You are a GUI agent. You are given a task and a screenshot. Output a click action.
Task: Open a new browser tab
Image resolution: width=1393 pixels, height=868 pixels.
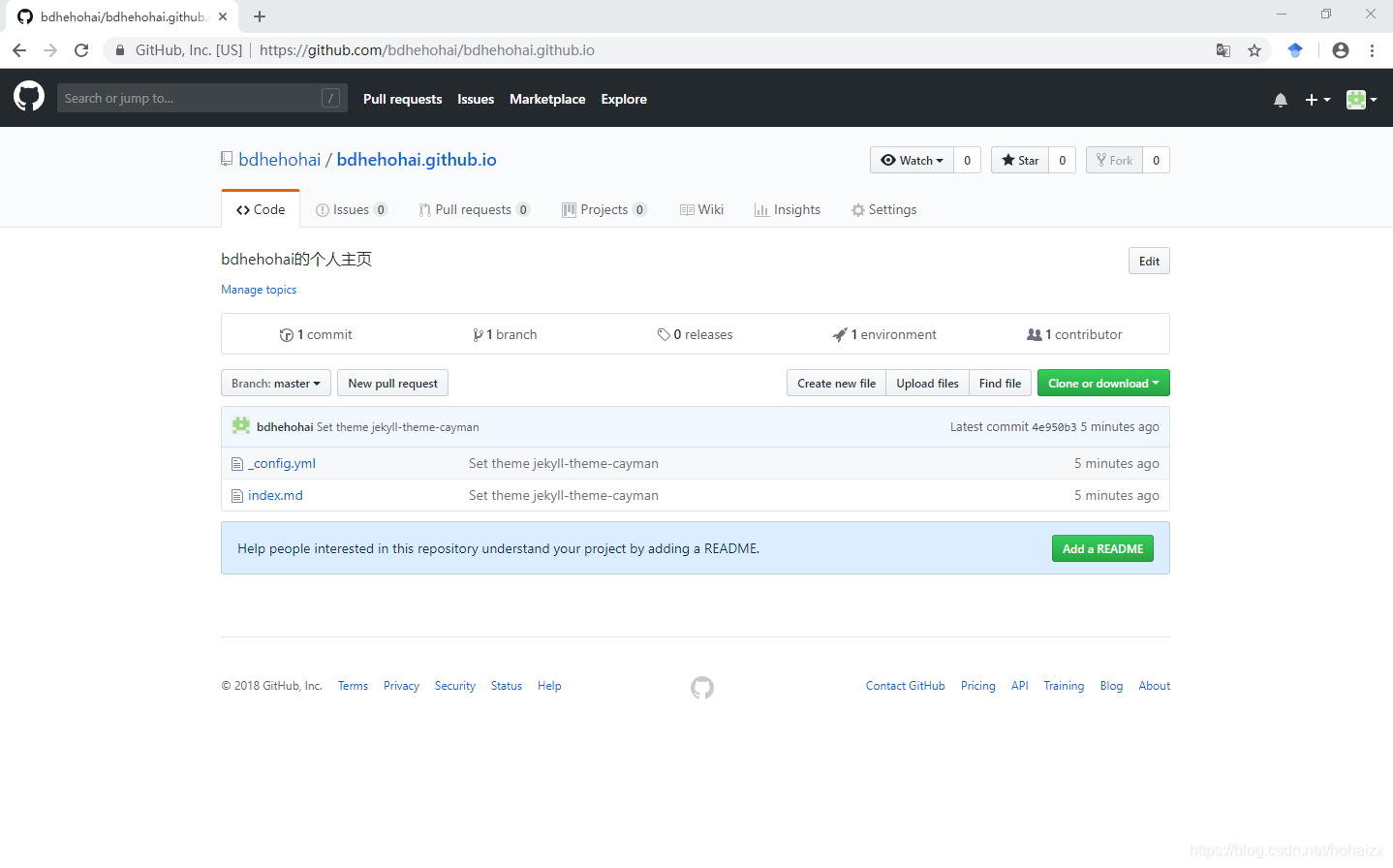[260, 16]
